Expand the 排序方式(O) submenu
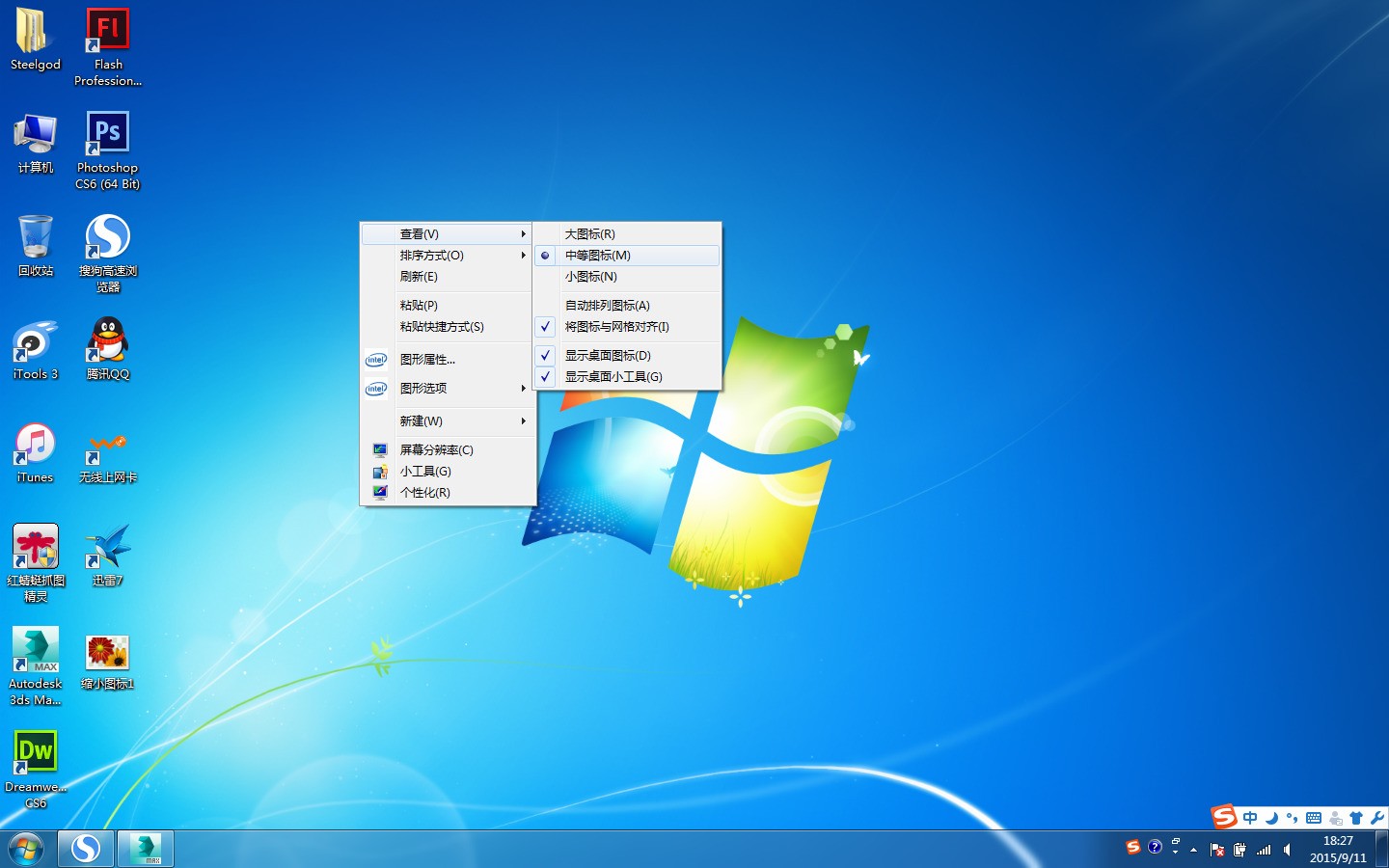This screenshot has width=1389, height=868. click(448, 256)
